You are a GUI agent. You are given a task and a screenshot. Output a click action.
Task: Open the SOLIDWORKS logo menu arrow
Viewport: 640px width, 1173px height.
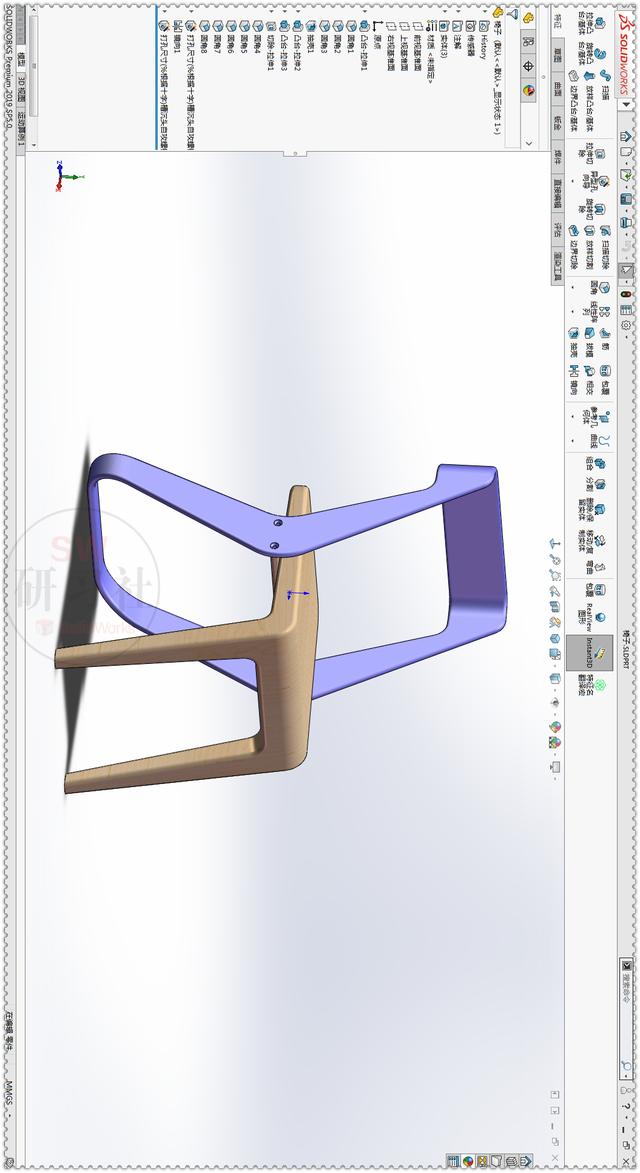(x=627, y=105)
